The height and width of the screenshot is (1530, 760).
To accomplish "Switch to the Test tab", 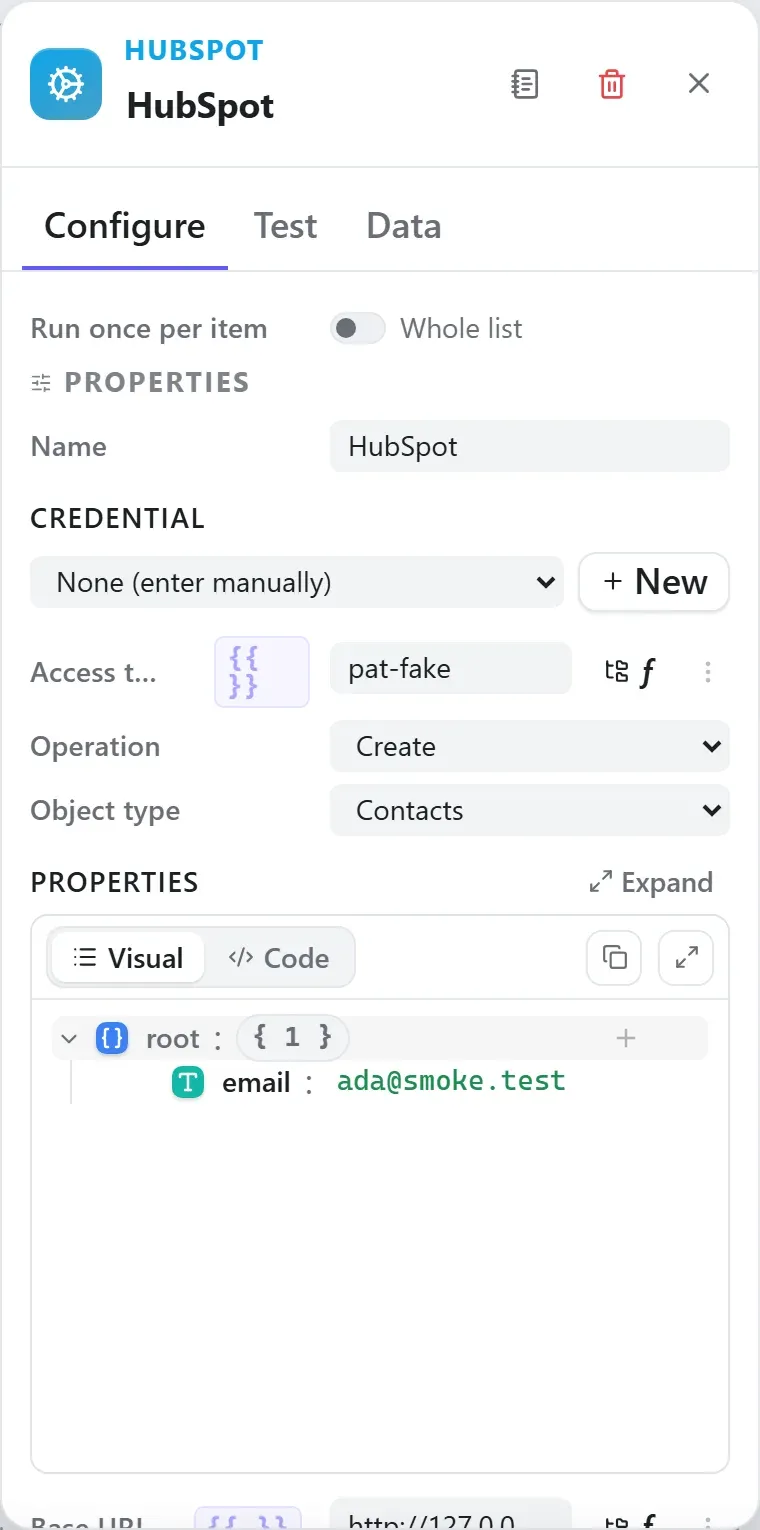I will point(285,226).
